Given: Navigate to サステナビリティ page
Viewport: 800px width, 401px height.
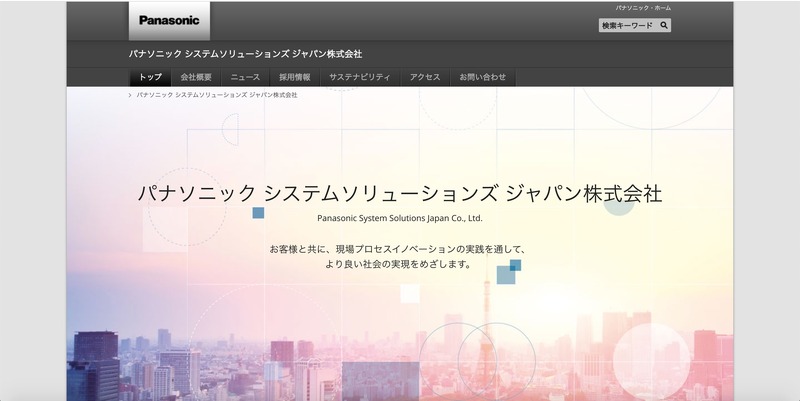Looking at the screenshot, I should [359, 77].
